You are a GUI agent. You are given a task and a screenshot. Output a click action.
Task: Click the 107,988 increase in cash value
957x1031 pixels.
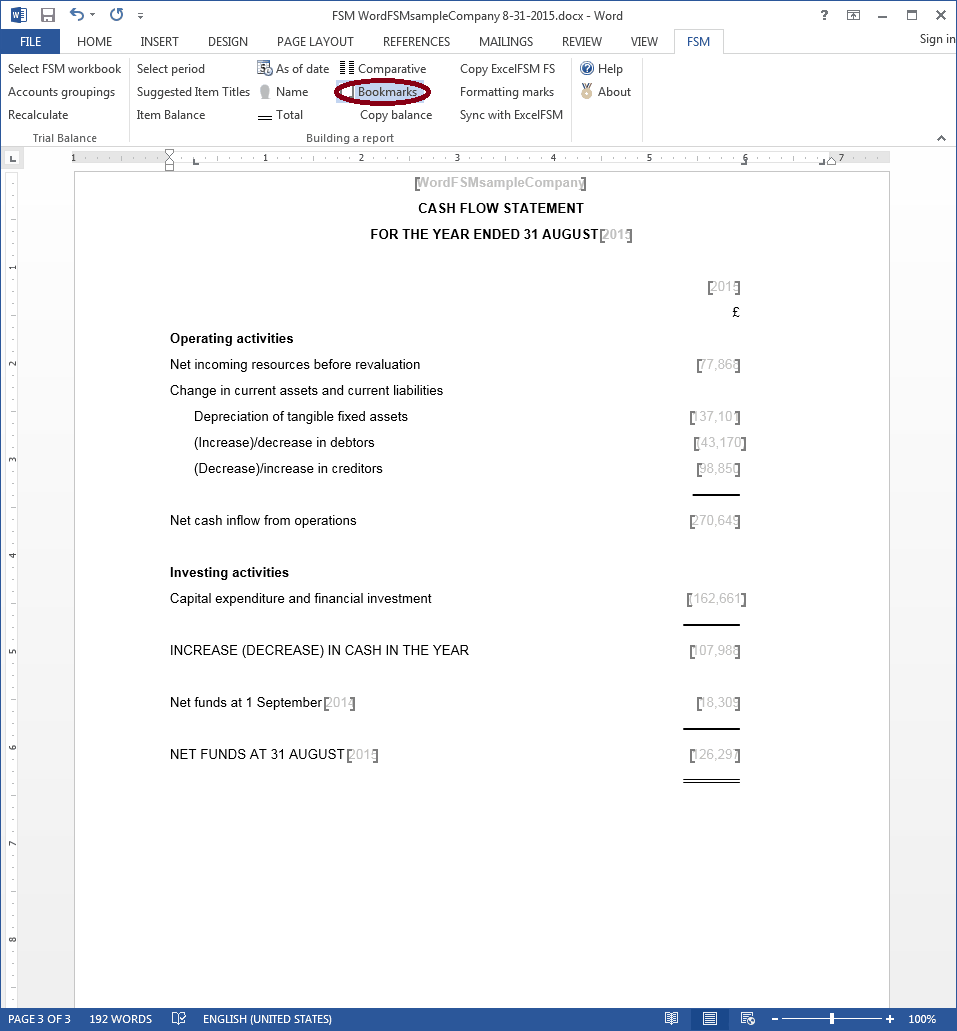click(x=715, y=650)
